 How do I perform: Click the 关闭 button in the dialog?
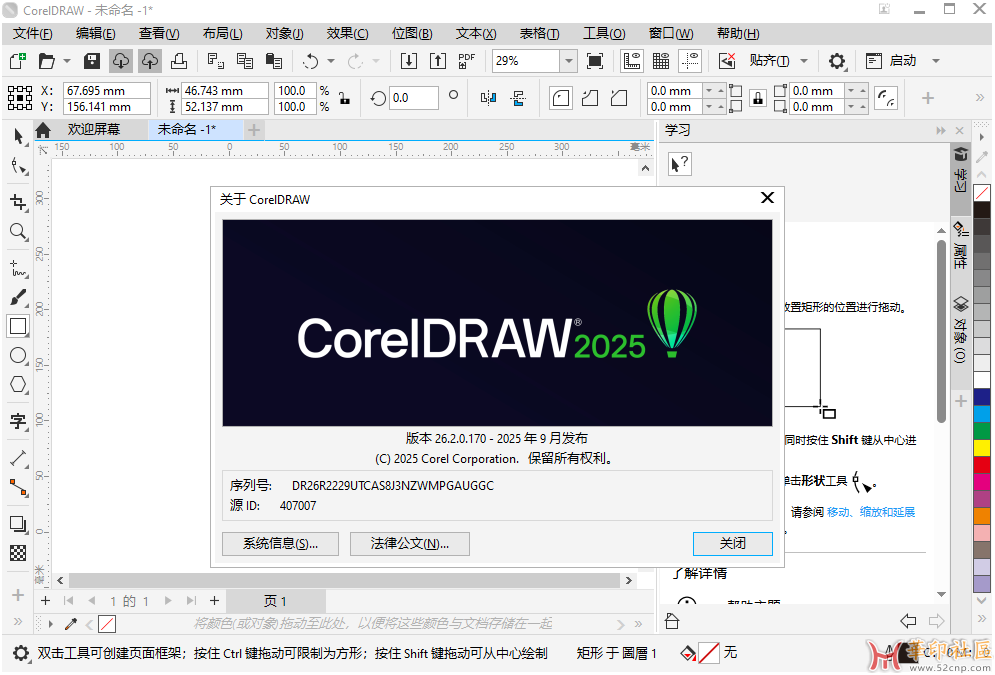click(732, 543)
